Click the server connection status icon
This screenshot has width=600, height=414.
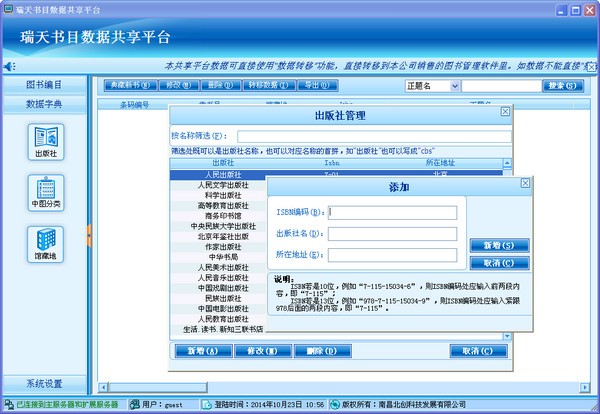click(x=9, y=404)
